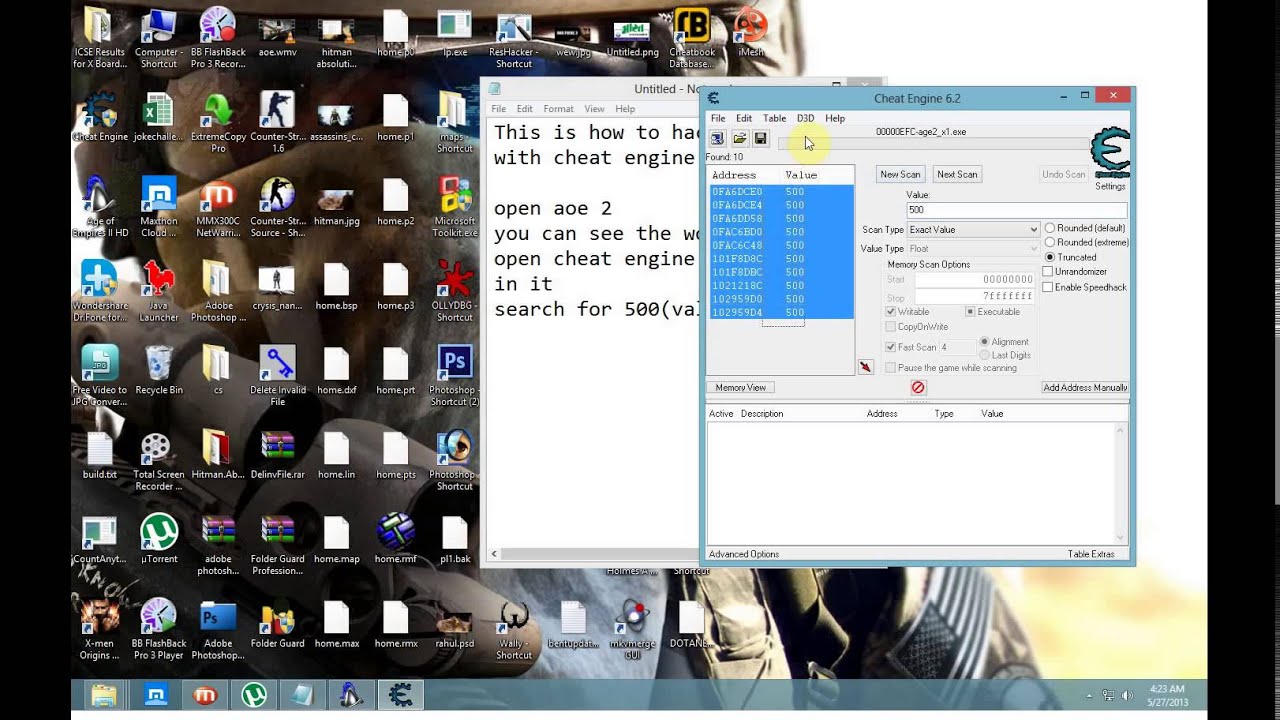Viewport: 1280px width, 720px height.
Task: Click the Description column header in address table
Action: pos(762,413)
